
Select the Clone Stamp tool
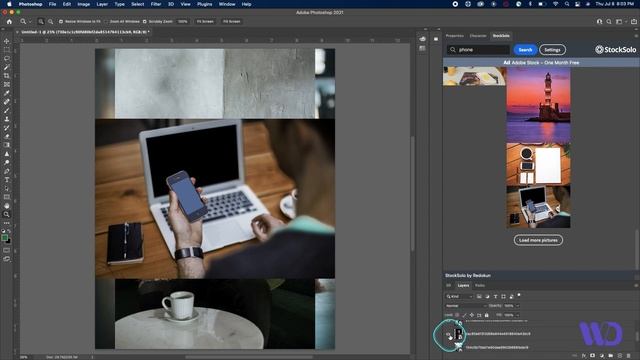point(7,119)
